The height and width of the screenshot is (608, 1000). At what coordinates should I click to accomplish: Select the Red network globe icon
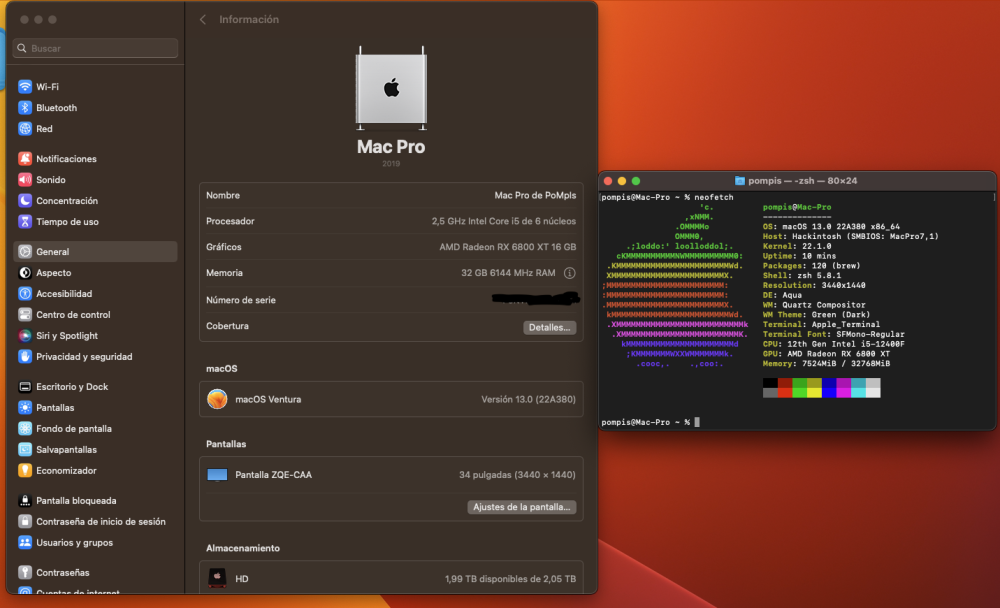tap(25, 129)
